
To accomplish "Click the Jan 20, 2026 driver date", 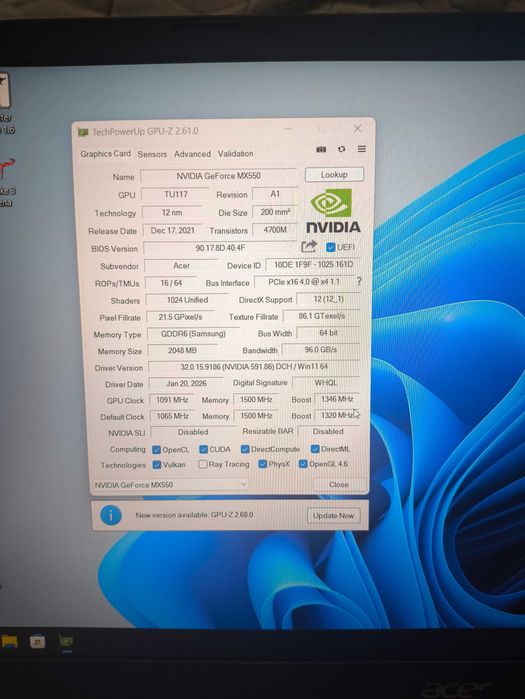I will 186,383.
